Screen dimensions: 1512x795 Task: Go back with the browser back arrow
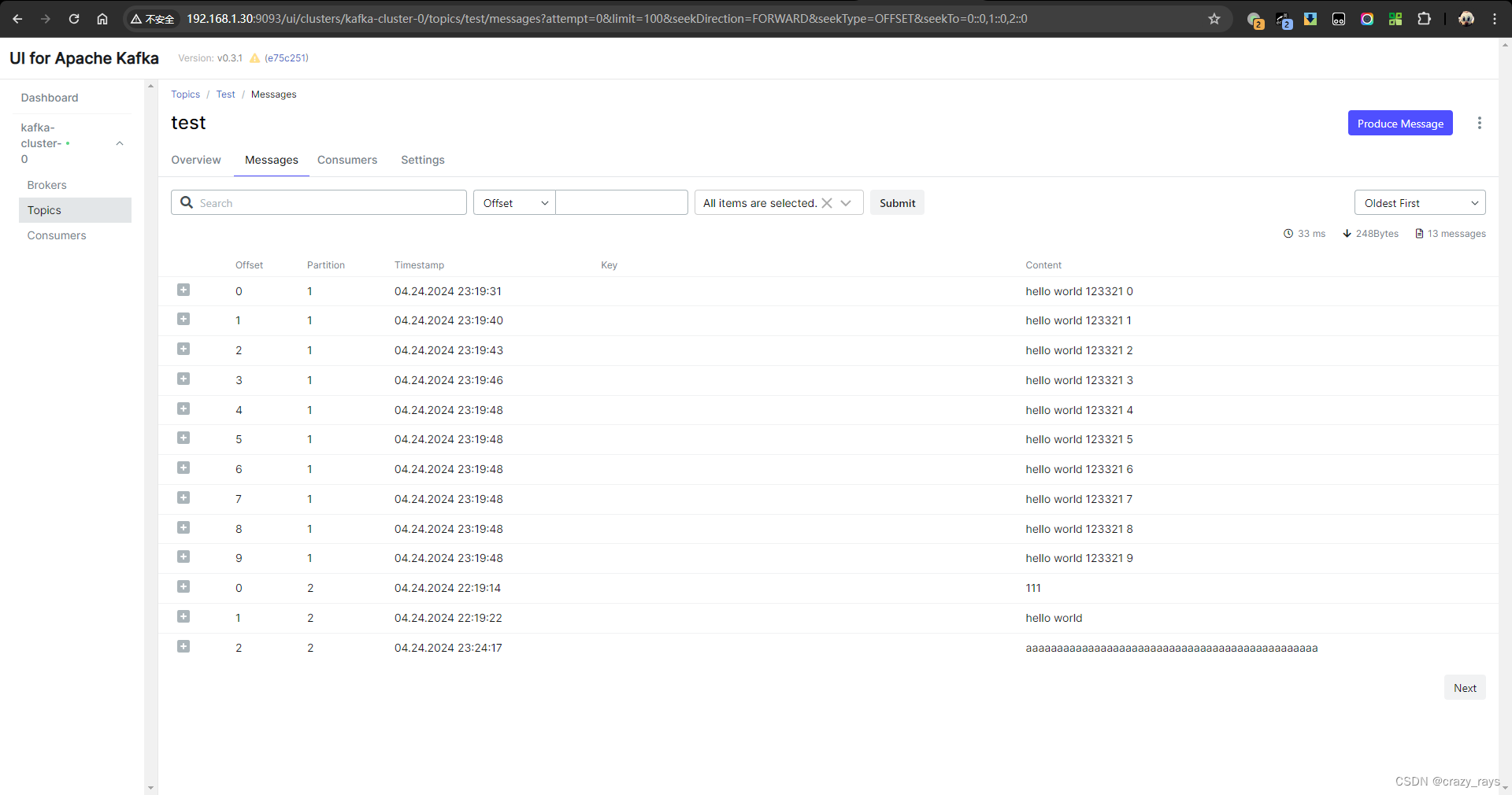17,19
